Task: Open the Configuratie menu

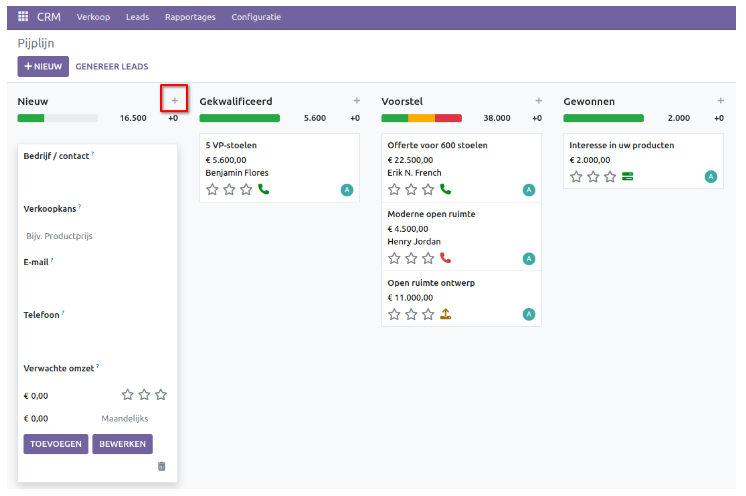Action: click(x=256, y=17)
